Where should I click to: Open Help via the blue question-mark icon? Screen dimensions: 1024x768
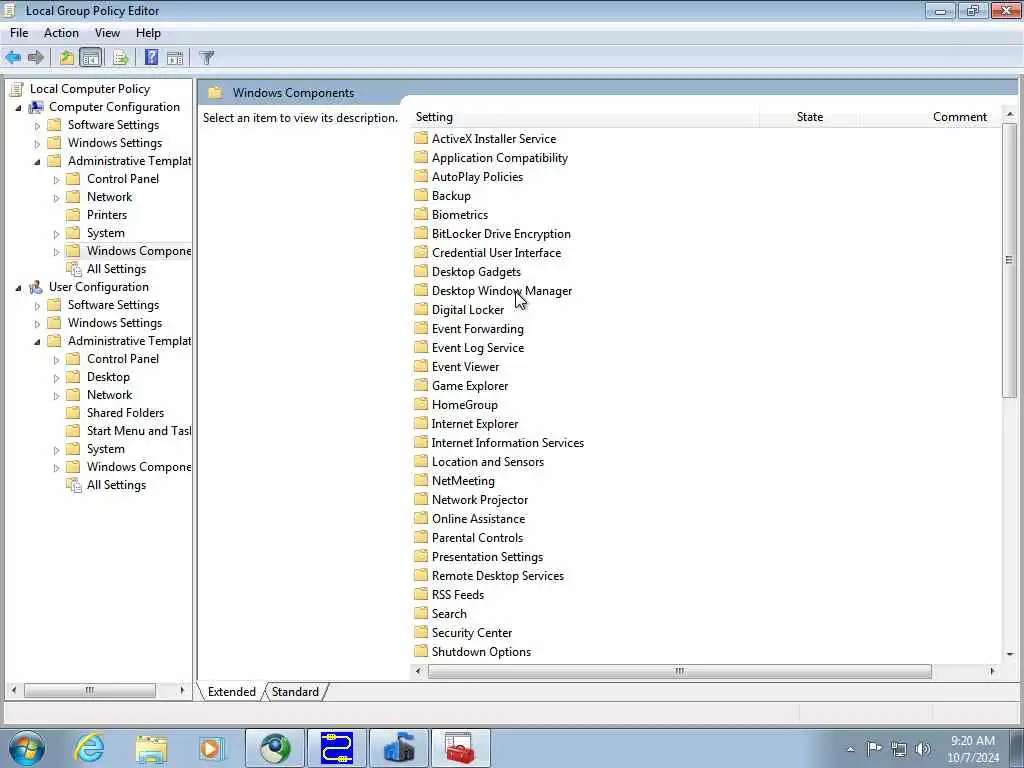pos(152,57)
